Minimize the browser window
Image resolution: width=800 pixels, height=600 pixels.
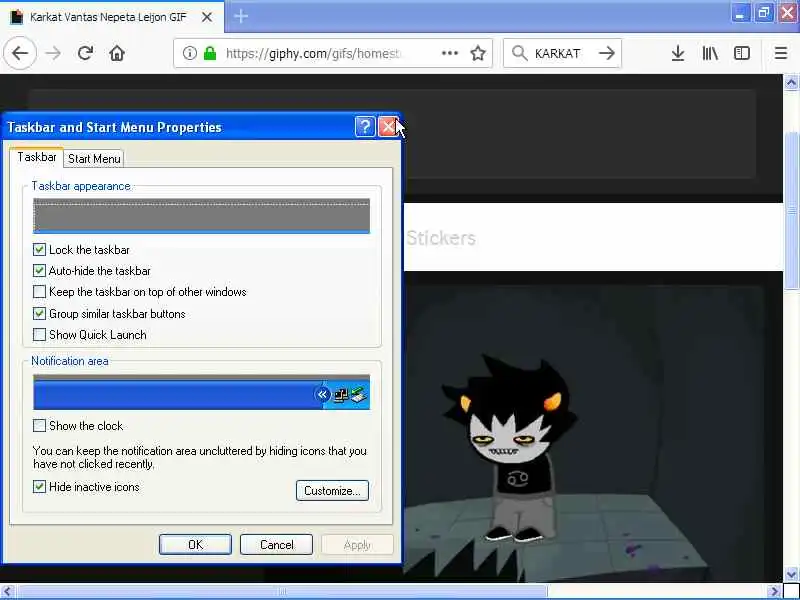[x=740, y=13]
